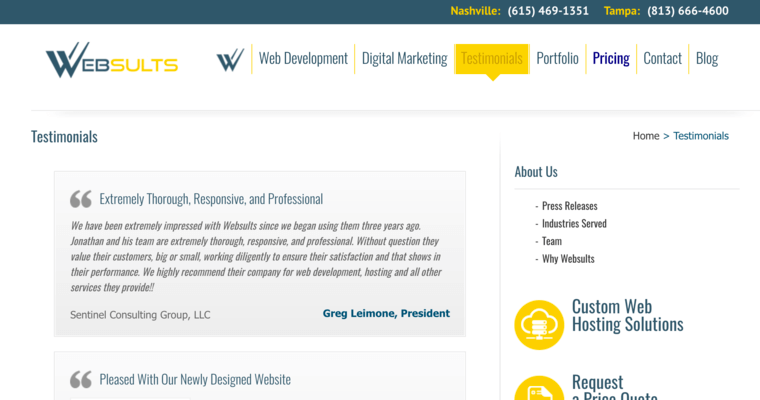This screenshot has width=760, height=400.
Task: Open the Pricing page
Action: (x=611, y=59)
